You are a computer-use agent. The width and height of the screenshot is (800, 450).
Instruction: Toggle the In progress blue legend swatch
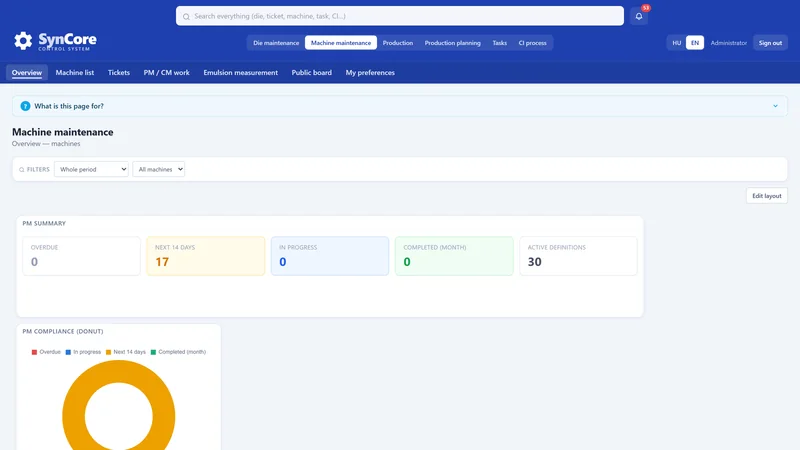tap(68, 352)
